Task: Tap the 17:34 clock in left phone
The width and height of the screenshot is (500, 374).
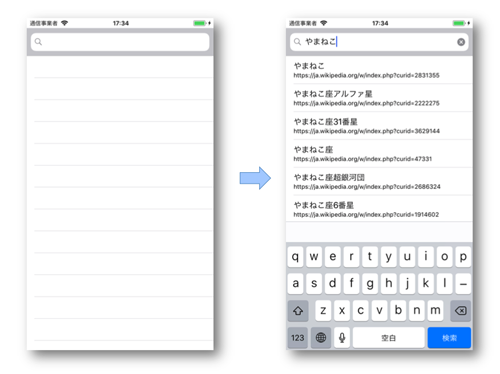Action: click(x=121, y=23)
